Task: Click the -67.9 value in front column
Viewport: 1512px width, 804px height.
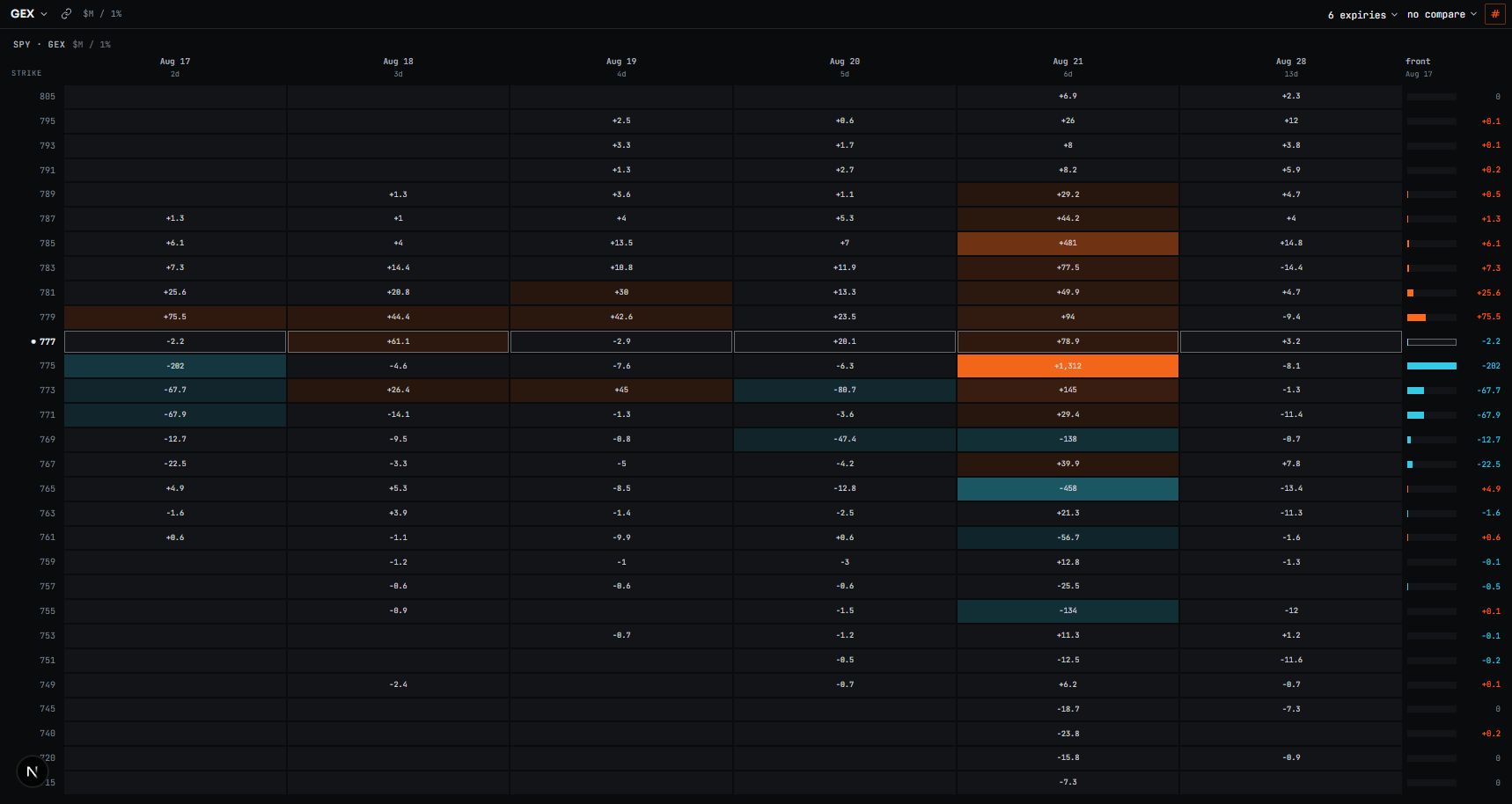Action: pyautogui.click(x=1488, y=415)
